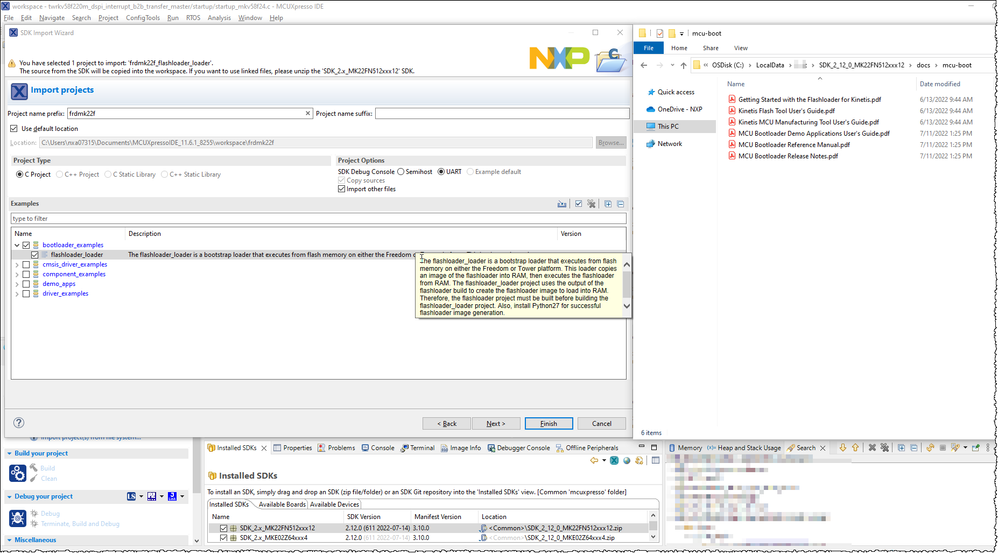Go back in File Explorer window
The height and width of the screenshot is (553, 998).
(643, 65)
